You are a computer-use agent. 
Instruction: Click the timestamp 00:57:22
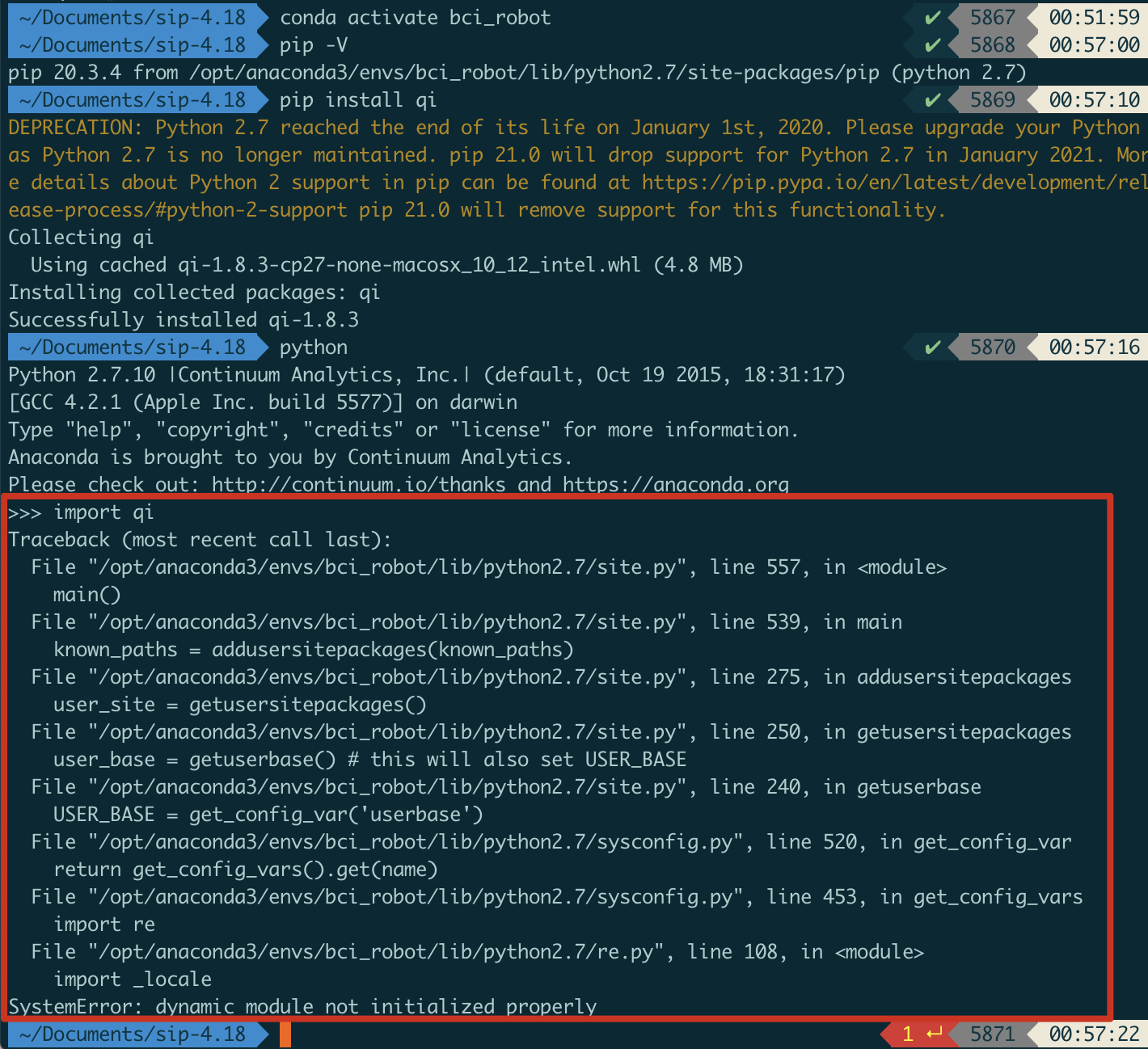tap(1095, 1034)
